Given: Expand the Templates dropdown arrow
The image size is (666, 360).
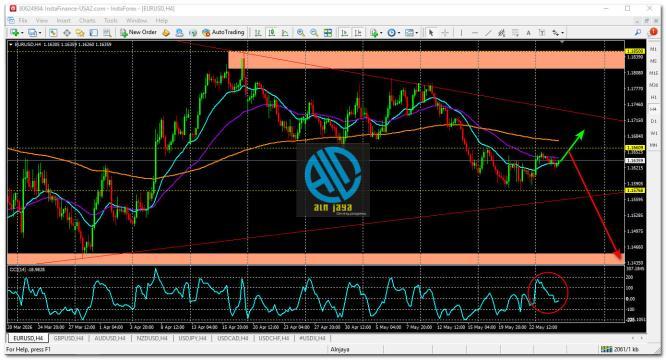Looking at the screenshot, I should pyautogui.click(x=417, y=33).
